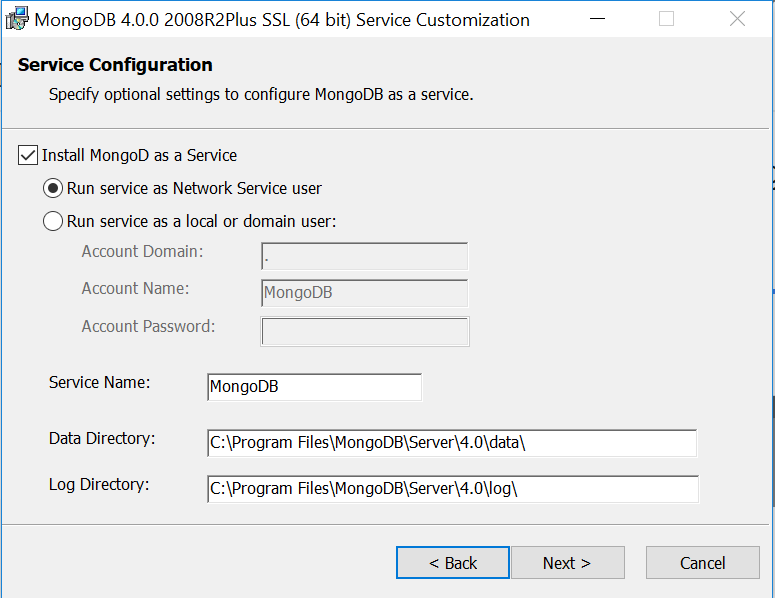Cancel the MongoDB installation
This screenshot has height=598, width=775.
point(702,563)
